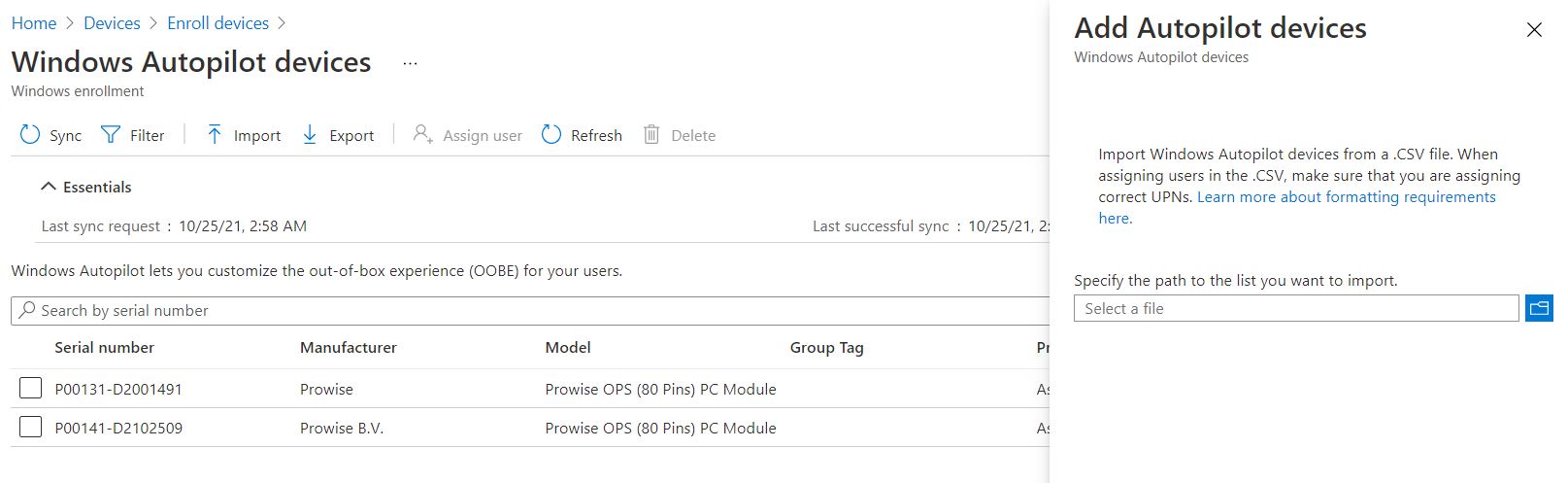The width and height of the screenshot is (1568, 483).
Task: Click the blue folder browse icon
Action: [x=1539, y=308]
